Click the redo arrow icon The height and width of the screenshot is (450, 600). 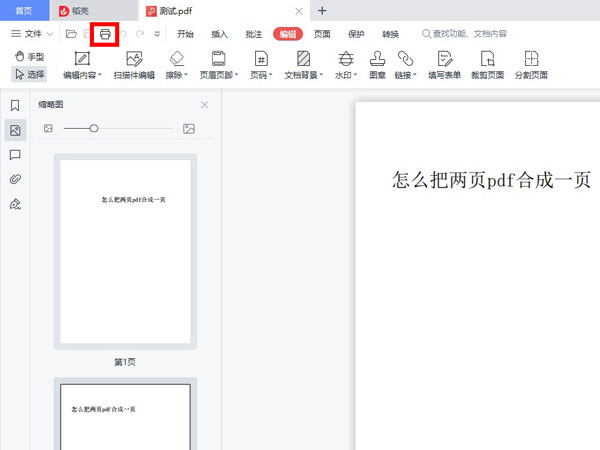[x=140, y=34]
